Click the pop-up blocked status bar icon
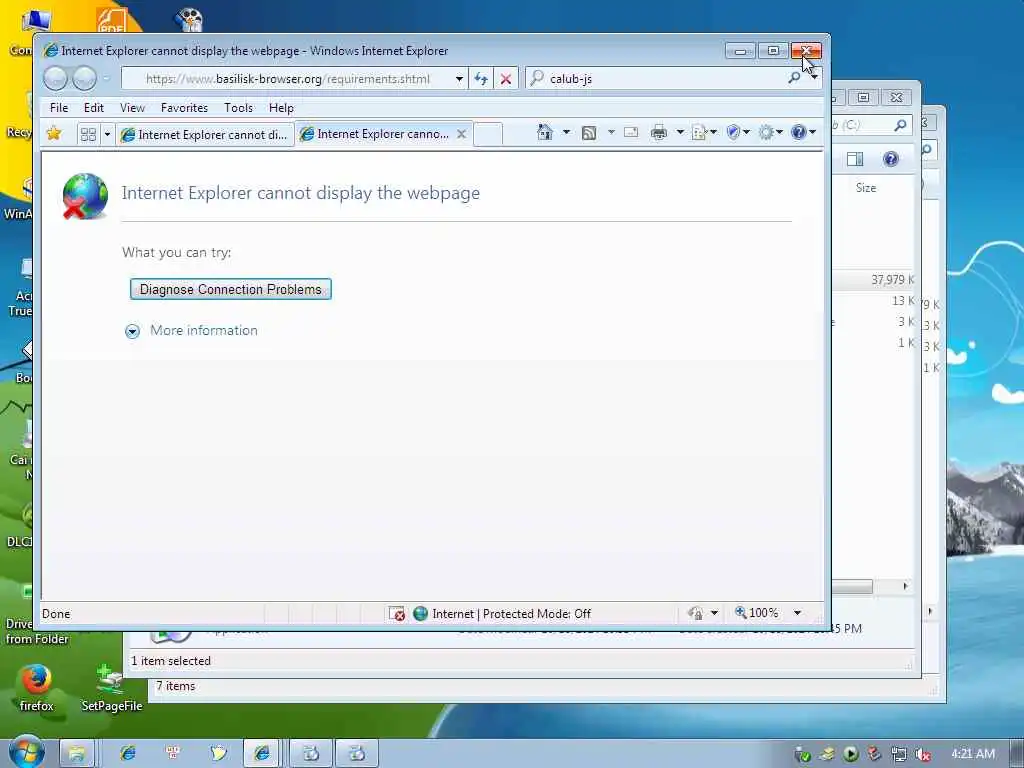The height and width of the screenshot is (768, 1024). [x=396, y=614]
